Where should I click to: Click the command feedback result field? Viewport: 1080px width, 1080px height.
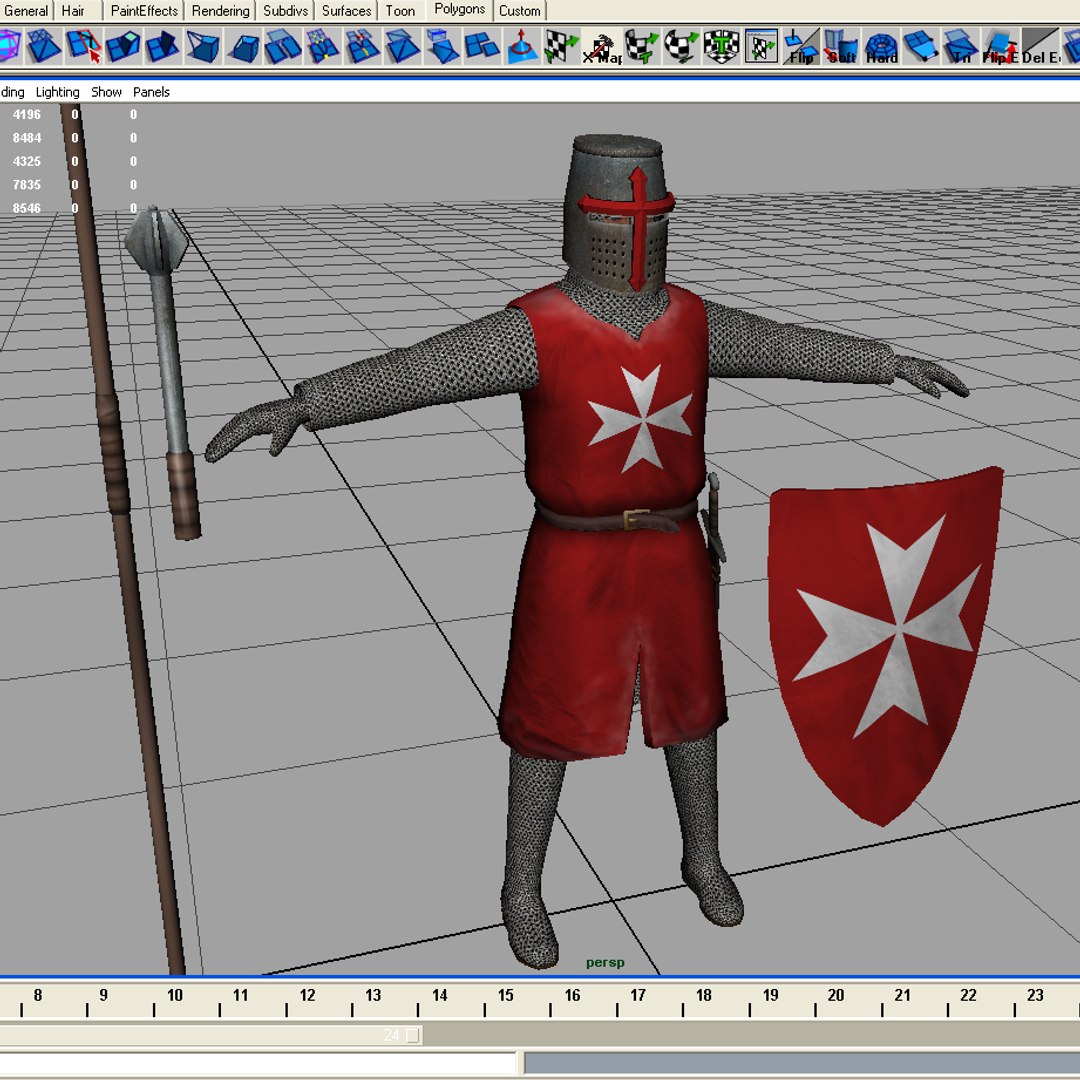(x=802, y=1063)
